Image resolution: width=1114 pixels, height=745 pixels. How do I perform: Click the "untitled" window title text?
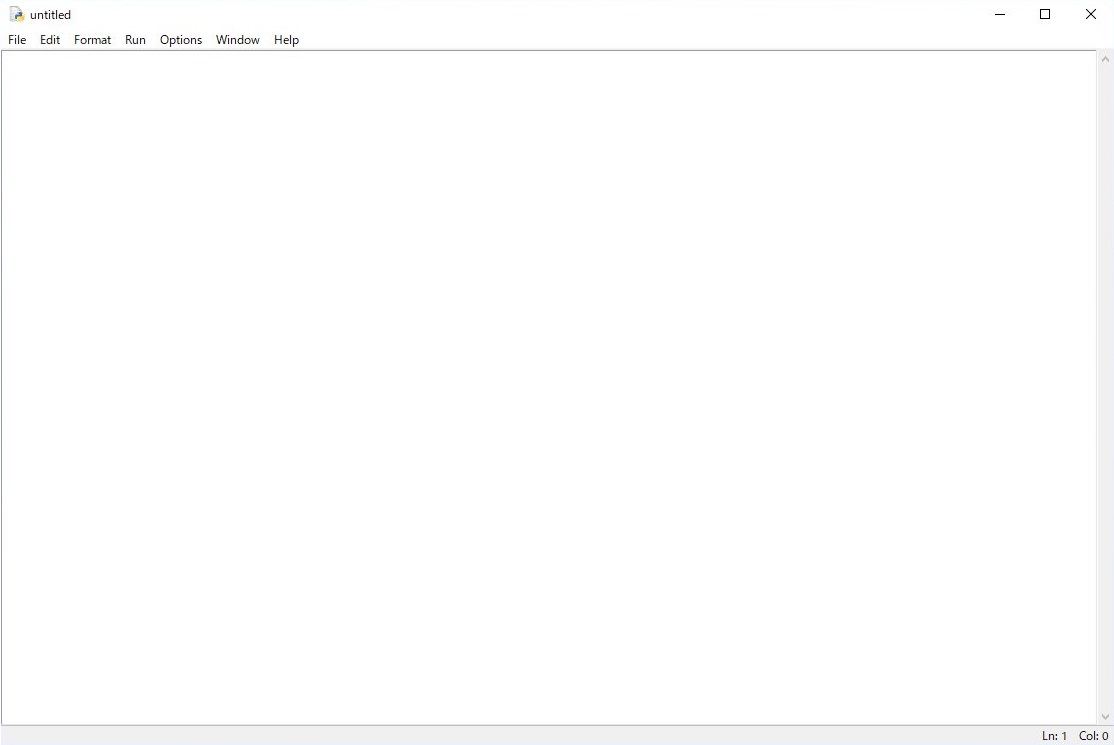coord(50,15)
